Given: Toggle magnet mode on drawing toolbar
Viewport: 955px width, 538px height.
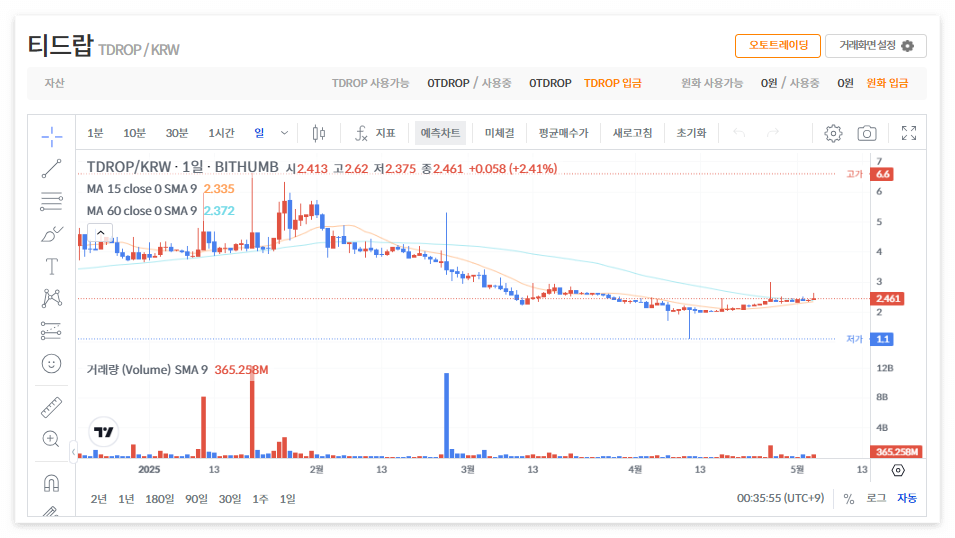Looking at the screenshot, I should [x=52, y=483].
